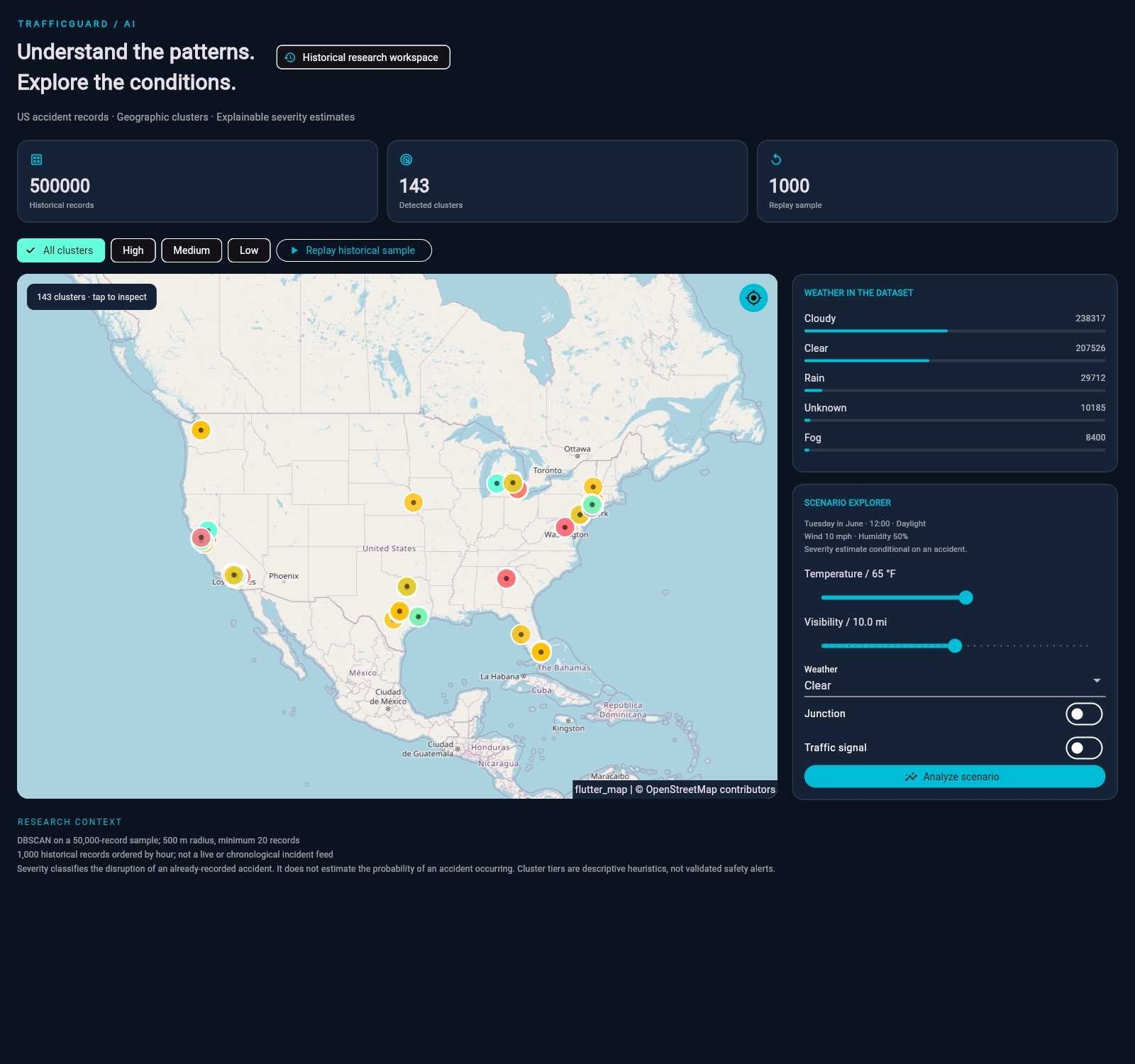Toggle the Traffic signal switch
The height and width of the screenshot is (1064, 1135).
1084,748
